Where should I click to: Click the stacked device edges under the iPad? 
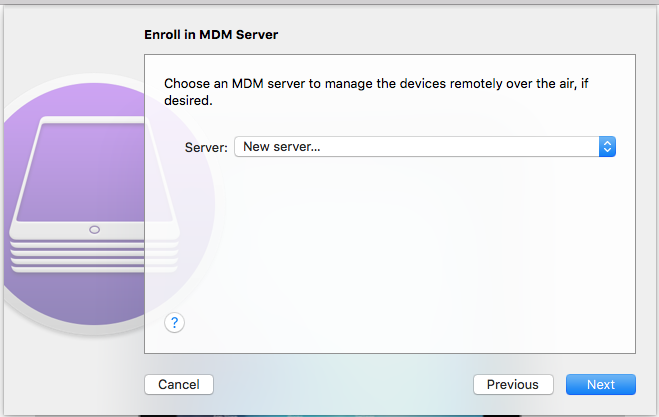(x=95, y=256)
